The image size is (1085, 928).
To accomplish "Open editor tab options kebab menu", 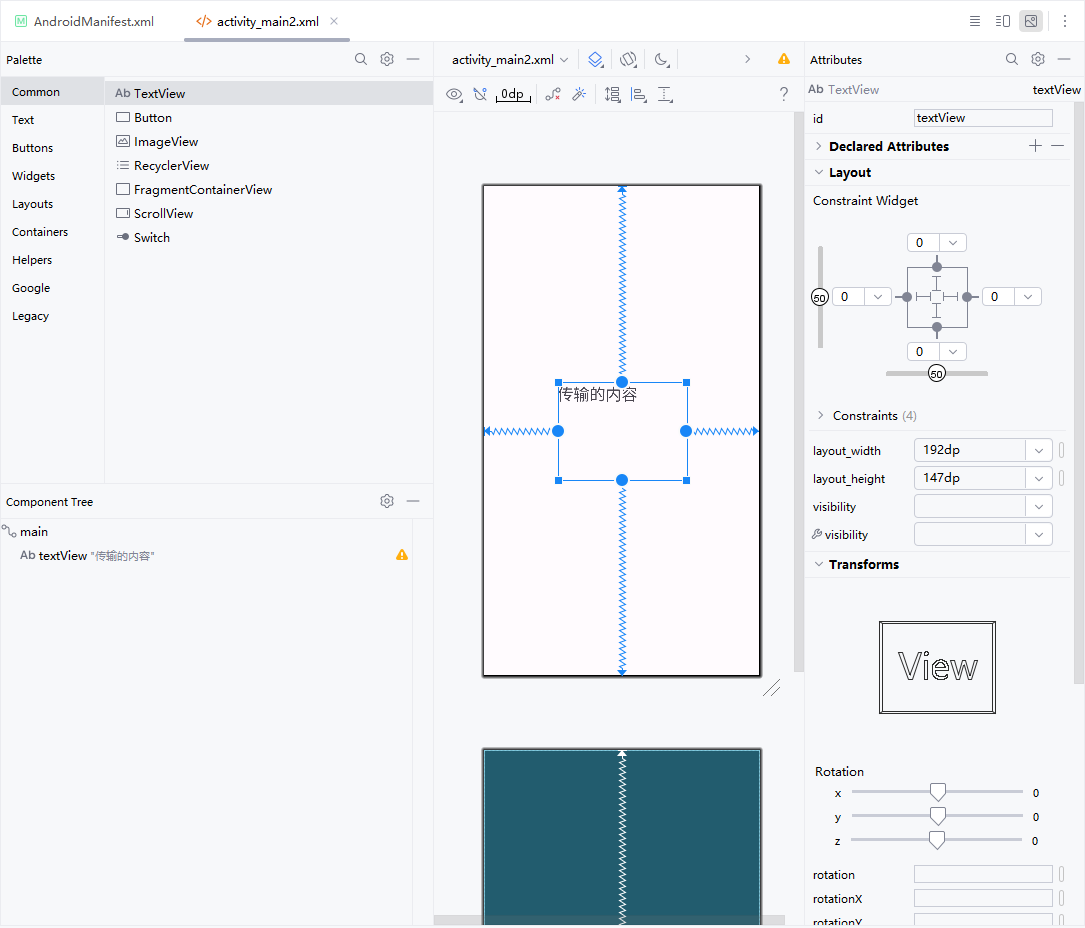I will (x=1065, y=21).
